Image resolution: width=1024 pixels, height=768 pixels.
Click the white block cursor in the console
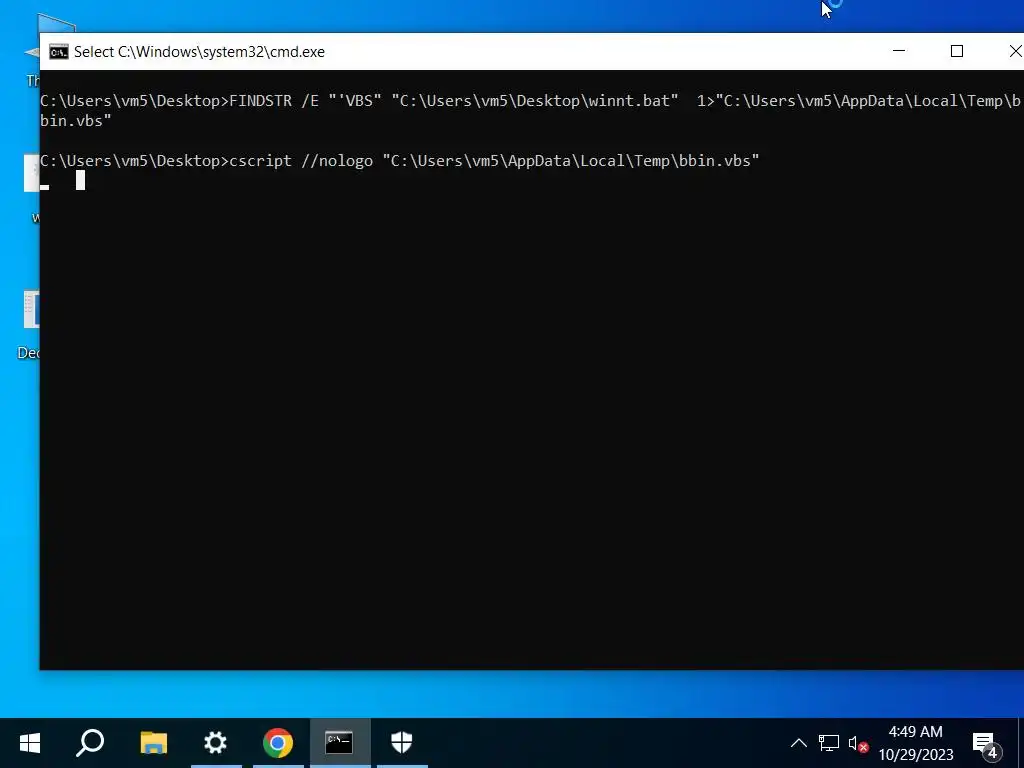pyautogui.click(x=80, y=180)
